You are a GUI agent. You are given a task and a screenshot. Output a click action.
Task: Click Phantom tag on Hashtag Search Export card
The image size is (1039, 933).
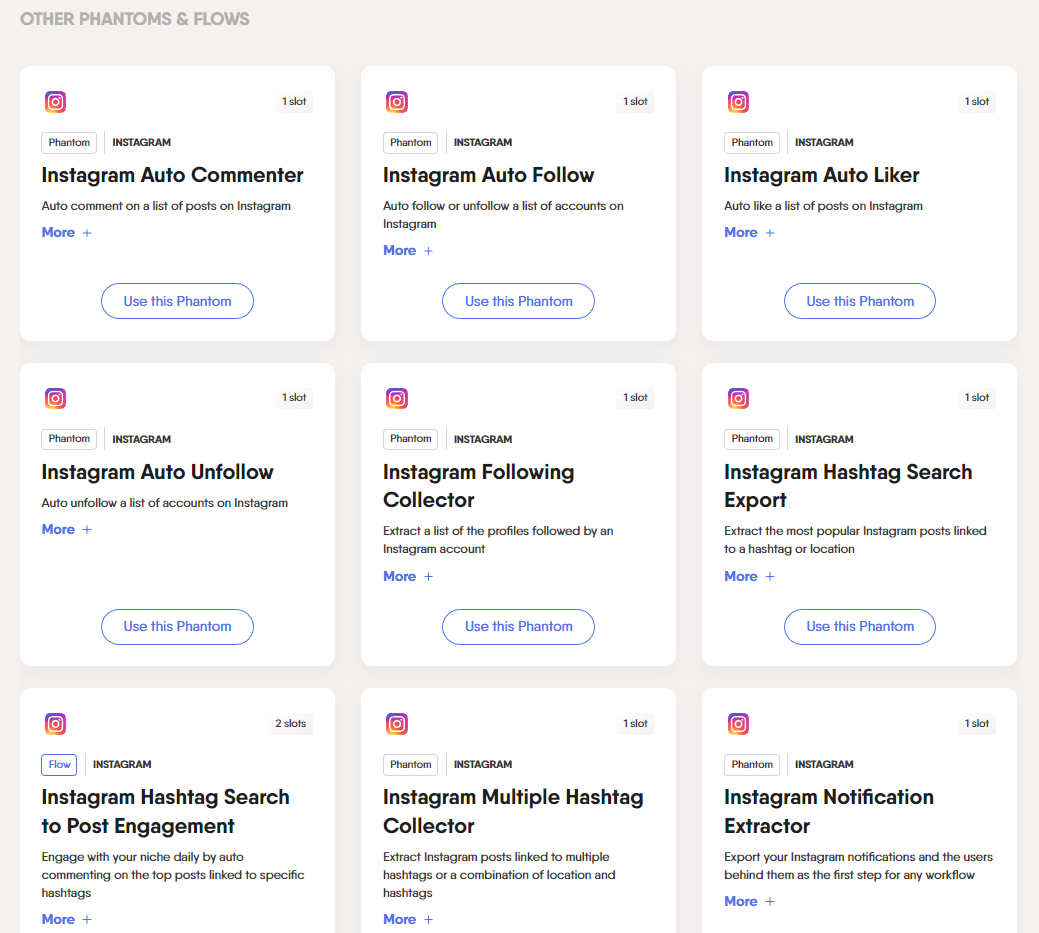pos(752,439)
